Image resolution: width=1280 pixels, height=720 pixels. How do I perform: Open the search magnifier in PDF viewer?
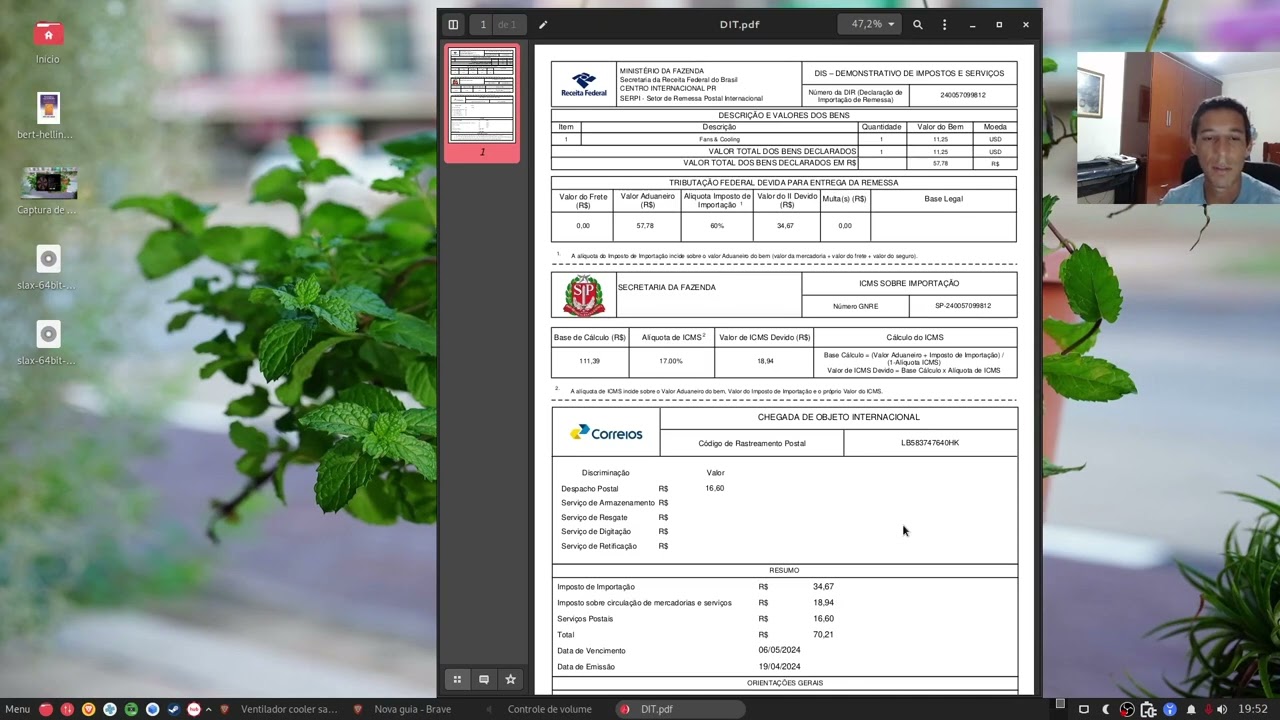pos(917,24)
